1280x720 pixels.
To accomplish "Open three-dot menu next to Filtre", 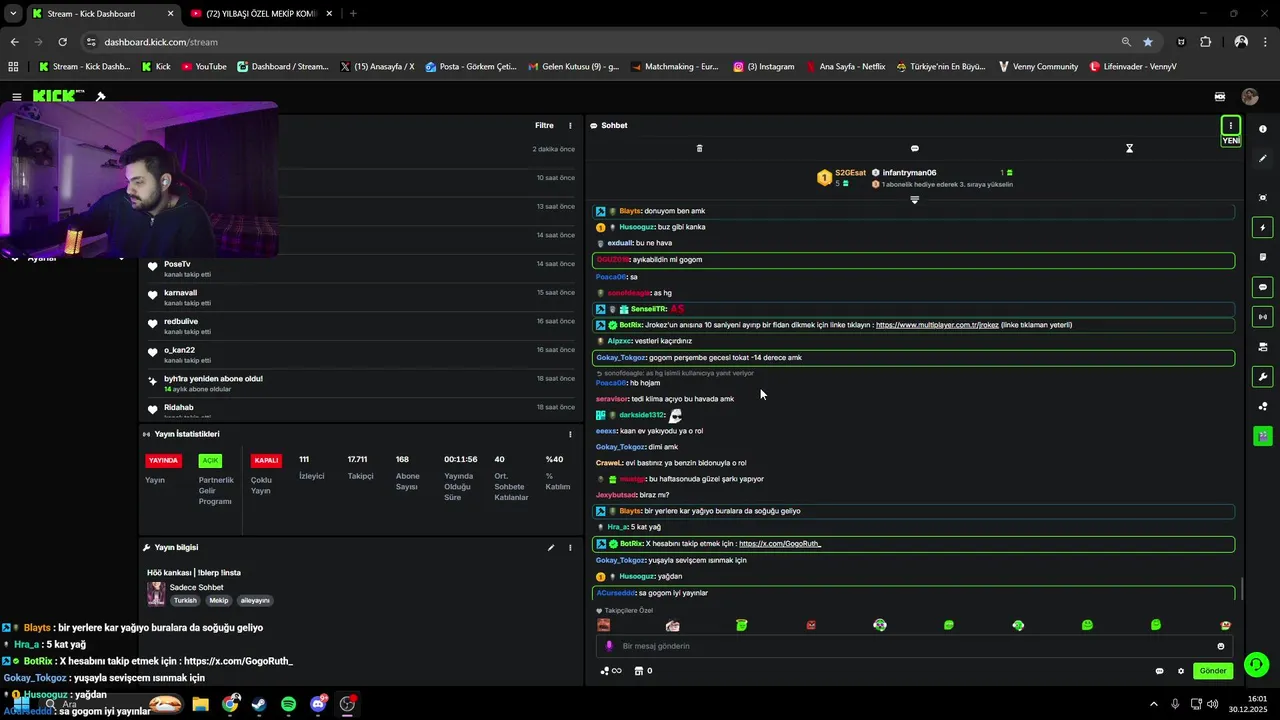I will [x=571, y=125].
